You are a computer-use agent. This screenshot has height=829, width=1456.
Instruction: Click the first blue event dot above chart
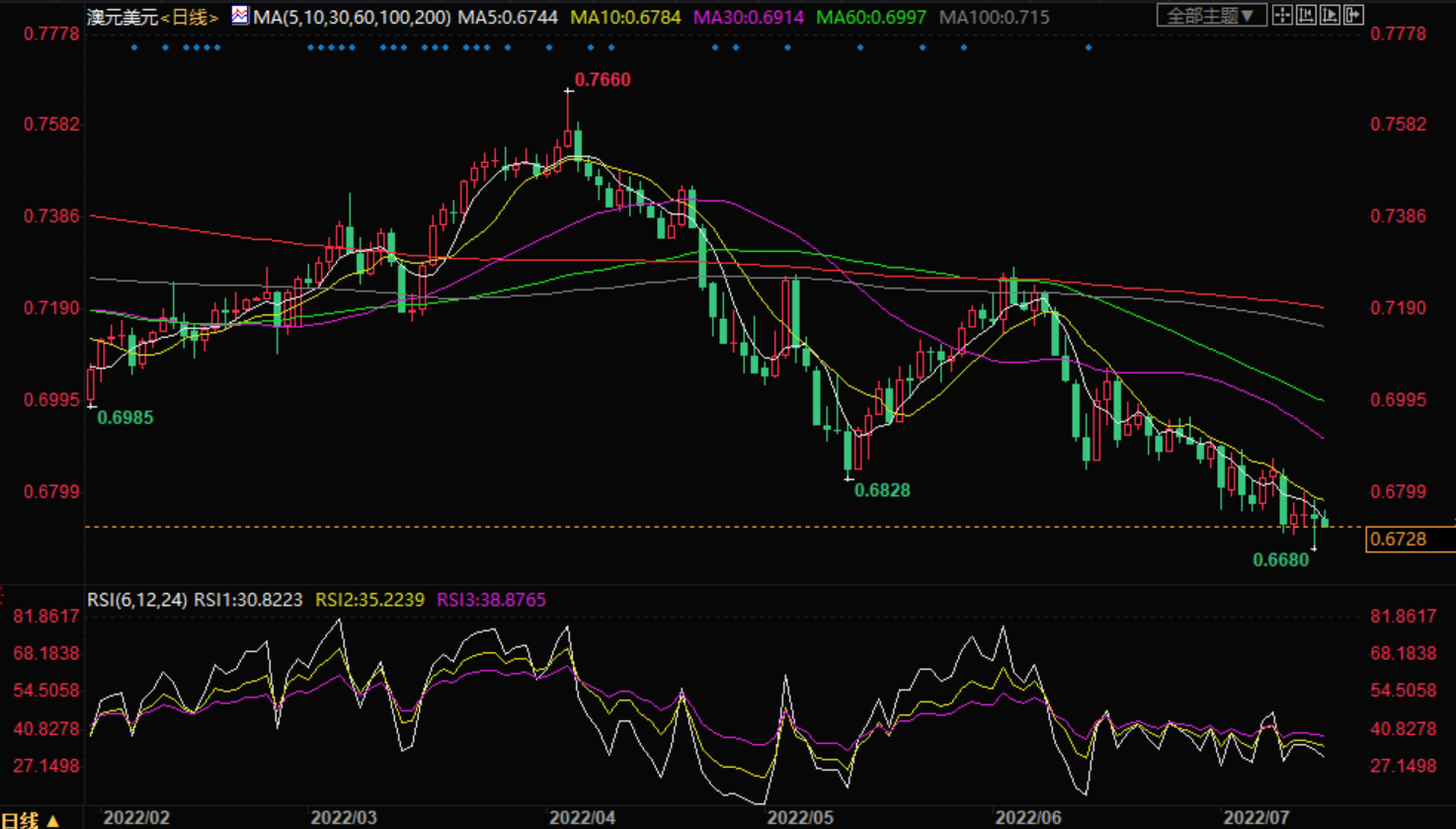pyautogui.click(x=134, y=47)
